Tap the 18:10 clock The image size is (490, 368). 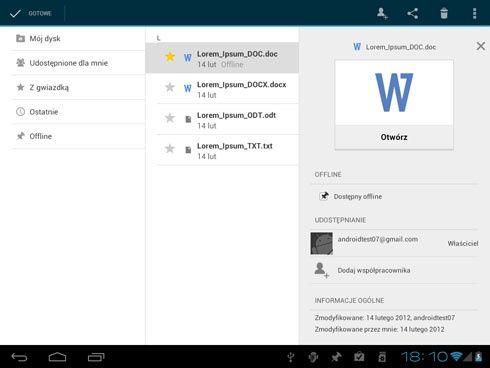coord(424,357)
